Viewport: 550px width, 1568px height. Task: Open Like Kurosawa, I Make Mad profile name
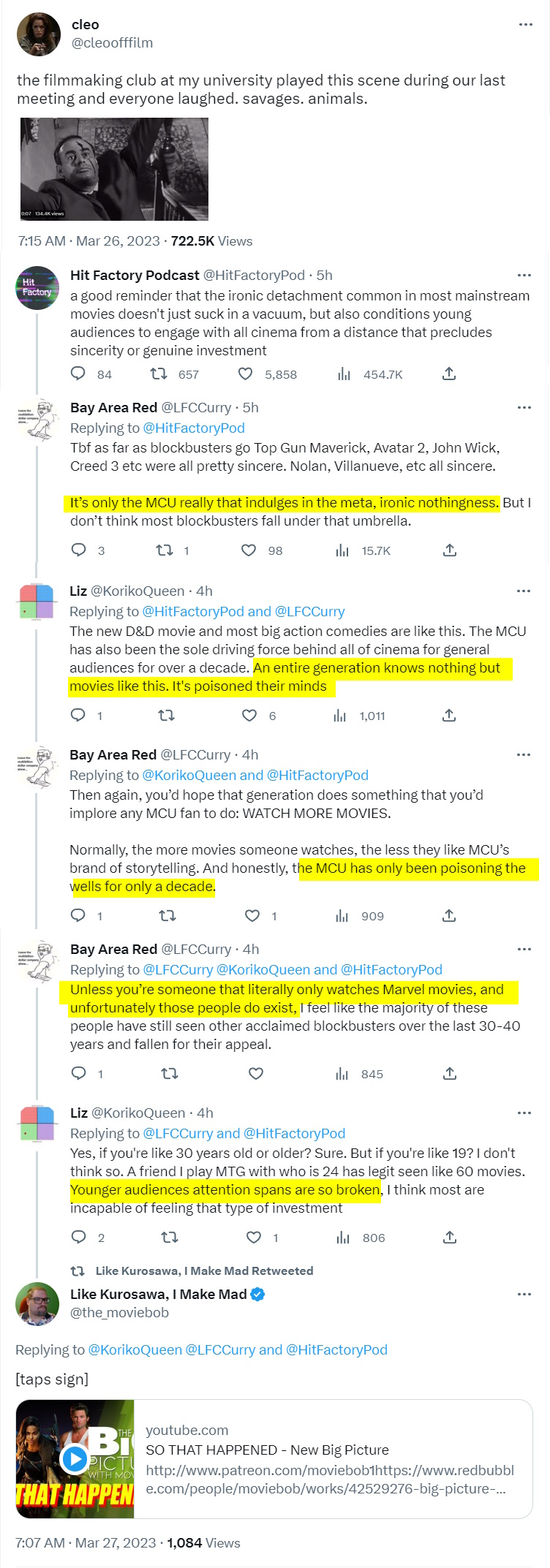tap(158, 1294)
